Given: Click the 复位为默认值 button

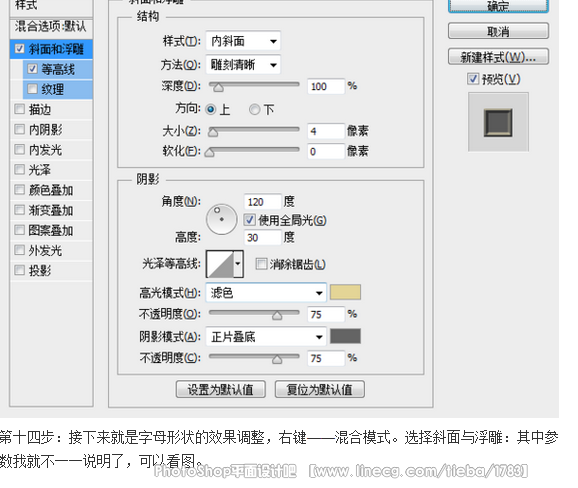Looking at the screenshot, I should [x=320, y=390].
